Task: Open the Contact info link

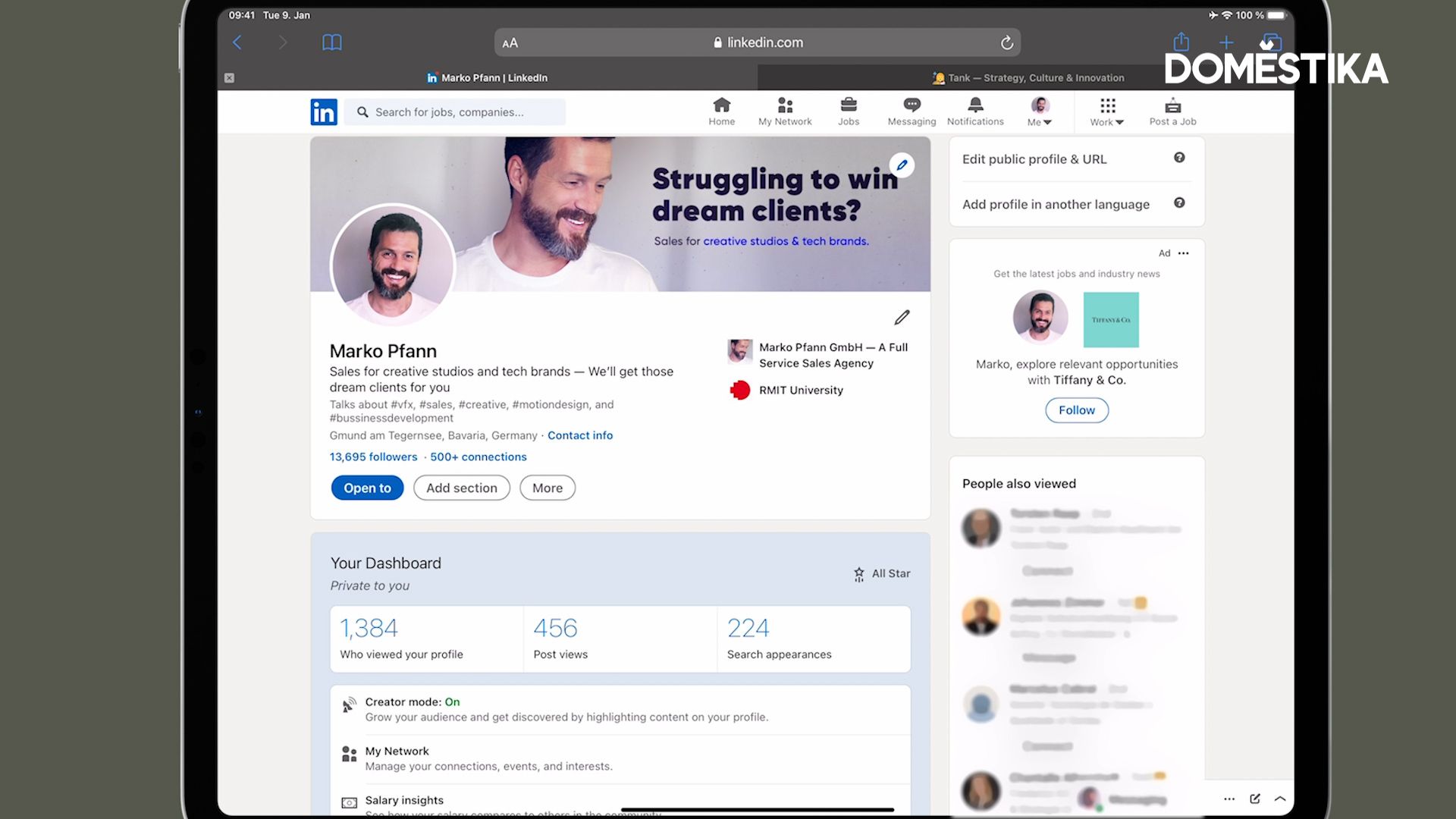Action: [x=580, y=435]
